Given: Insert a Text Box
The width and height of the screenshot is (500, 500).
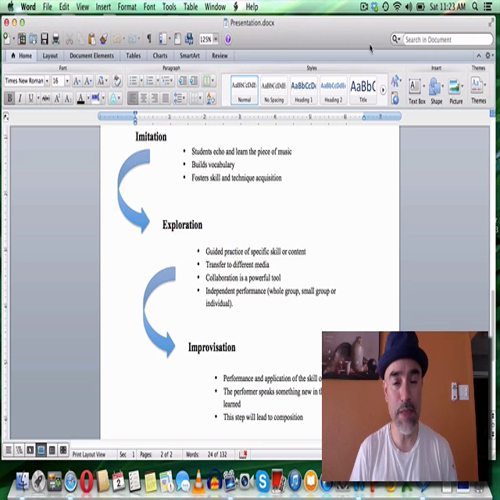Looking at the screenshot, I should [x=417, y=91].
